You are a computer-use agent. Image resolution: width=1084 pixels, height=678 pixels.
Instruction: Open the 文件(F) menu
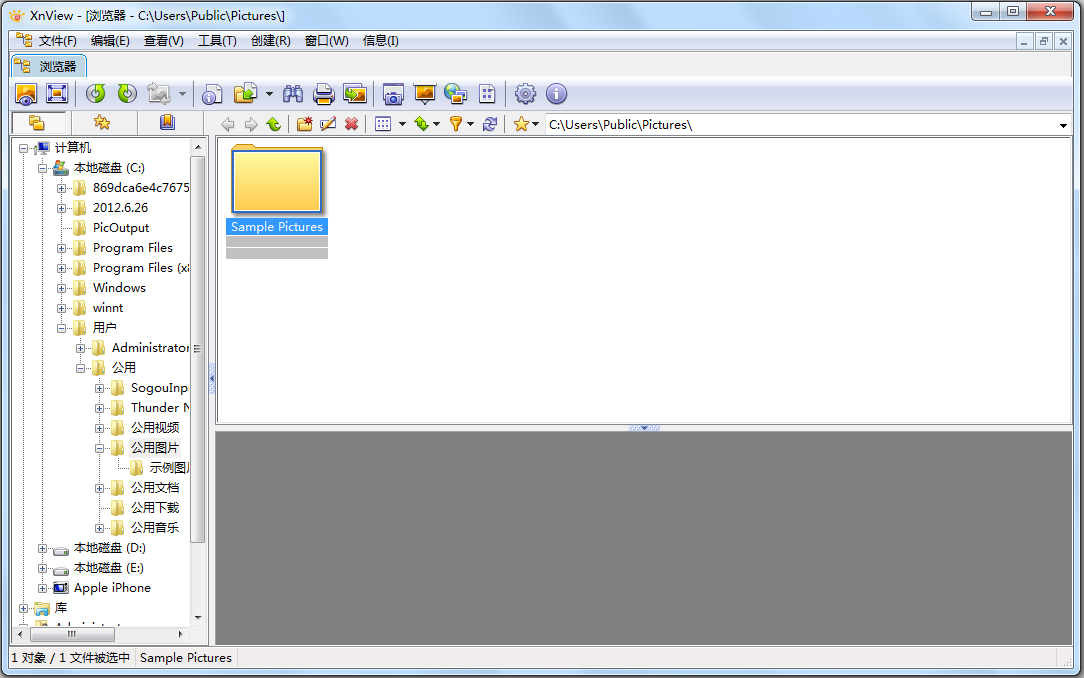point(57,41)
